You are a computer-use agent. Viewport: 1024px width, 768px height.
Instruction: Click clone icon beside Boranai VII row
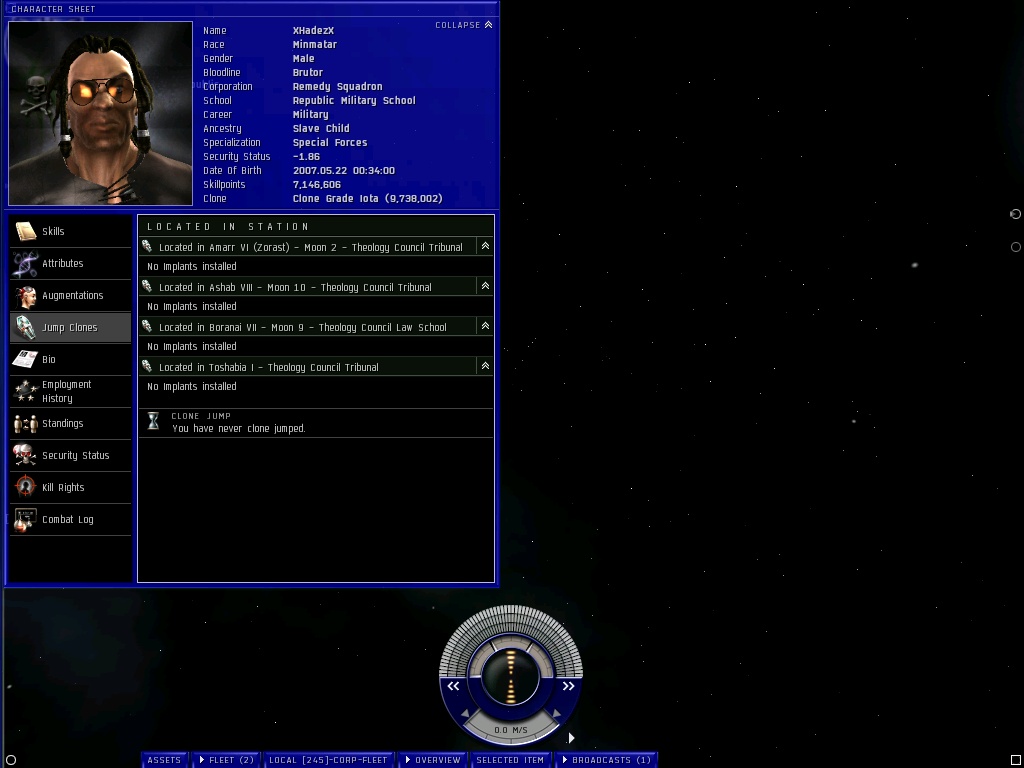point(147,327)
